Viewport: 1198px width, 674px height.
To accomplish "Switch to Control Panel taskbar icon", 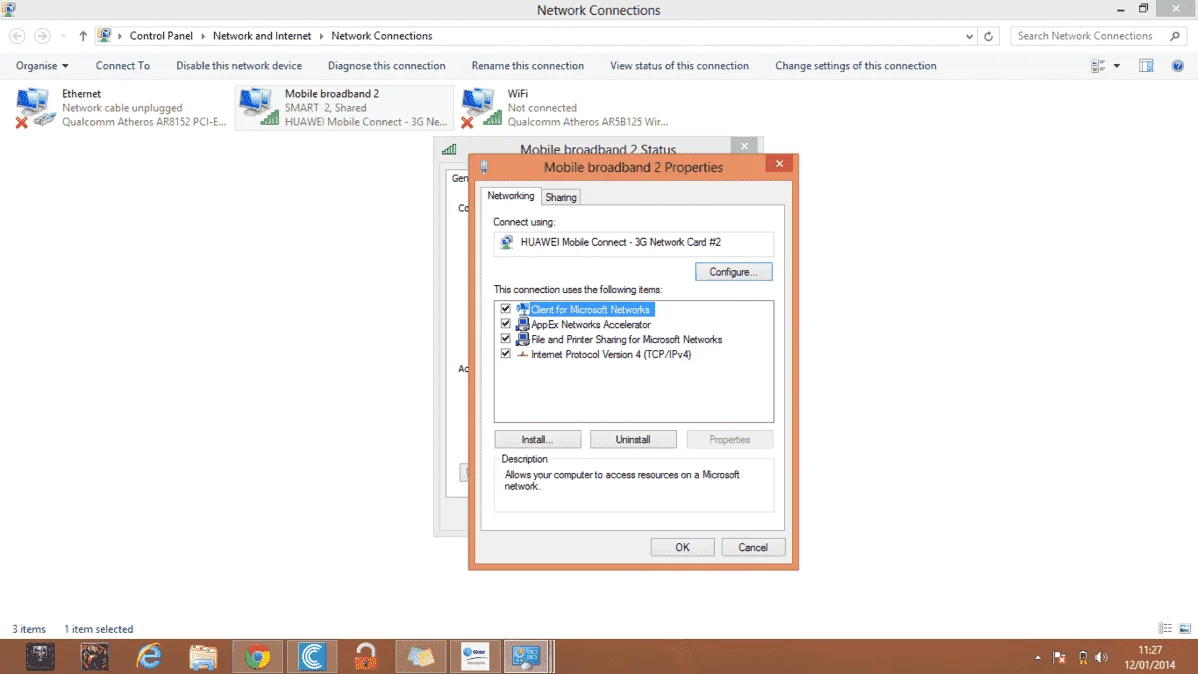I will [527, 656].
